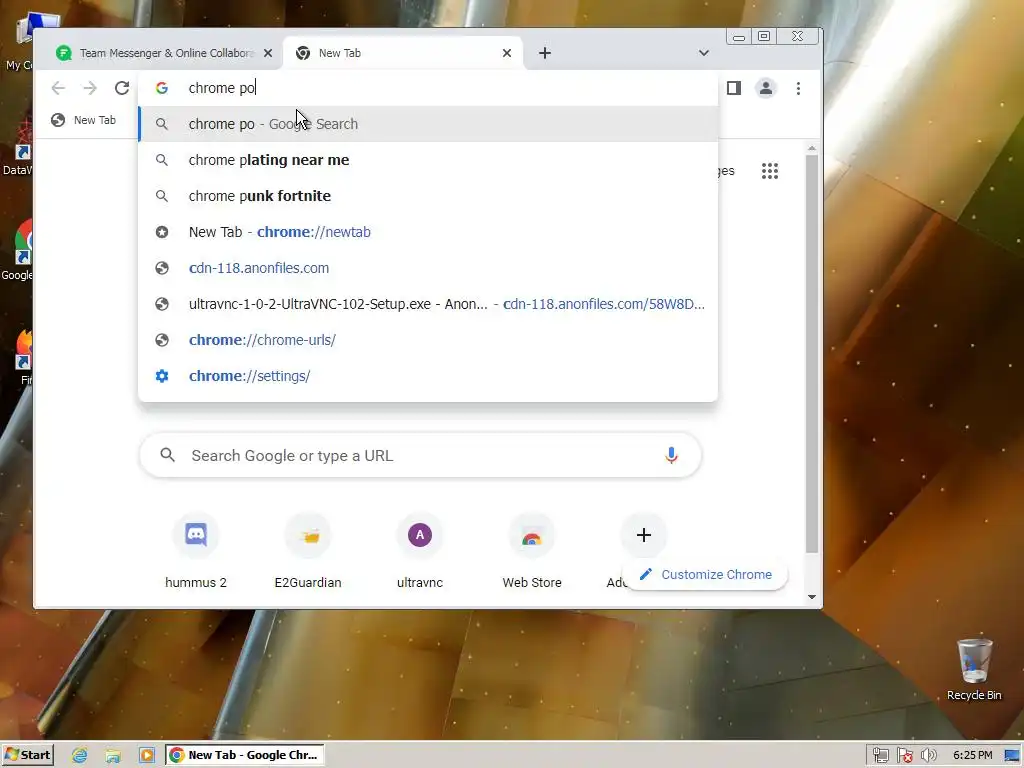Image resolution: width=1024 pixels, height=768 pixels.
Task: Select suggestion chrome punk fortnite
Action: pos(428,196)
